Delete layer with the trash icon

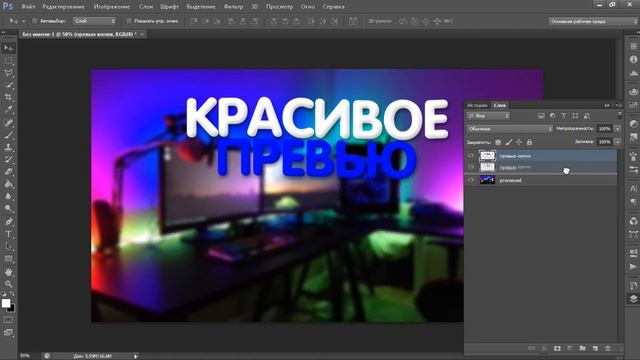click(608, 348)
